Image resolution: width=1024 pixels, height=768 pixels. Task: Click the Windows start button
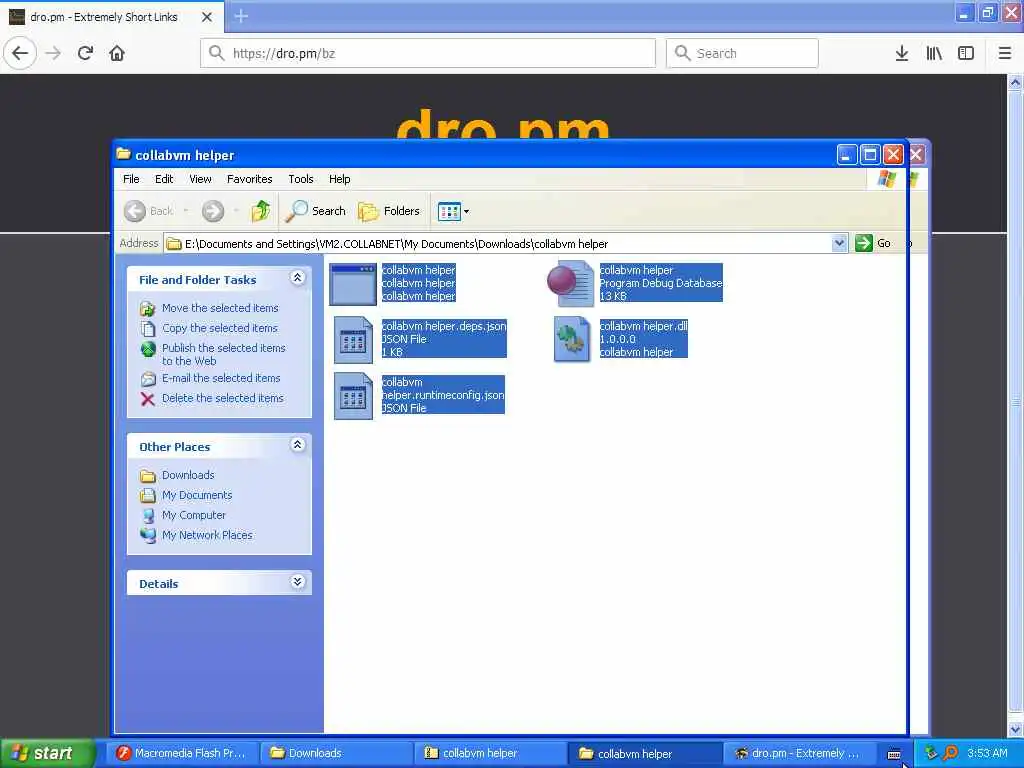pyautogui.click(x=46, y=753)
